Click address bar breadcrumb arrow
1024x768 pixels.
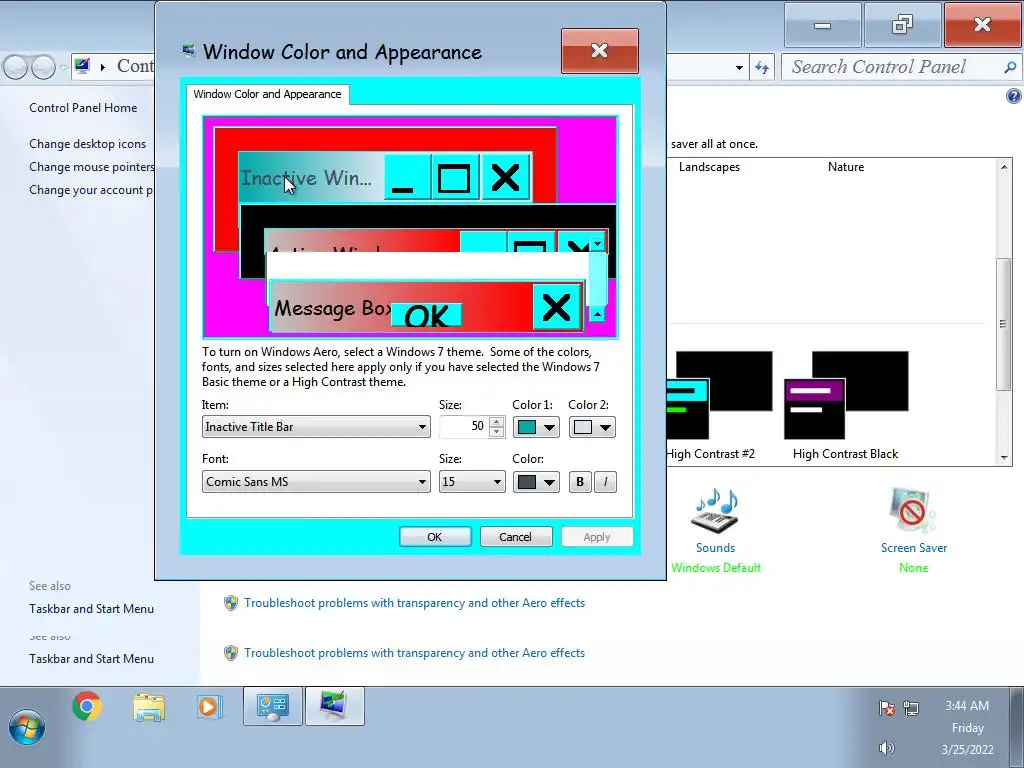click(103, 67)
